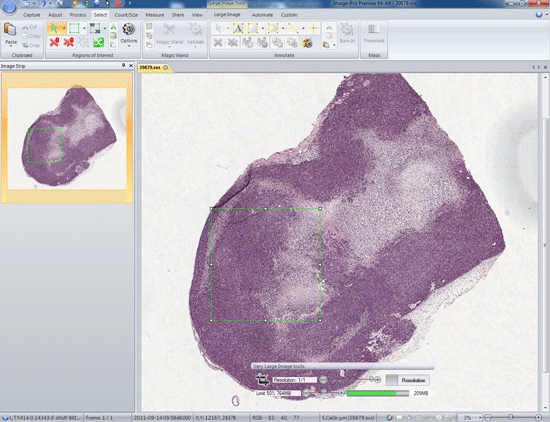Expand the Options dropdown arrow
Screen dimensions: 550x422
tap(129, 46)
